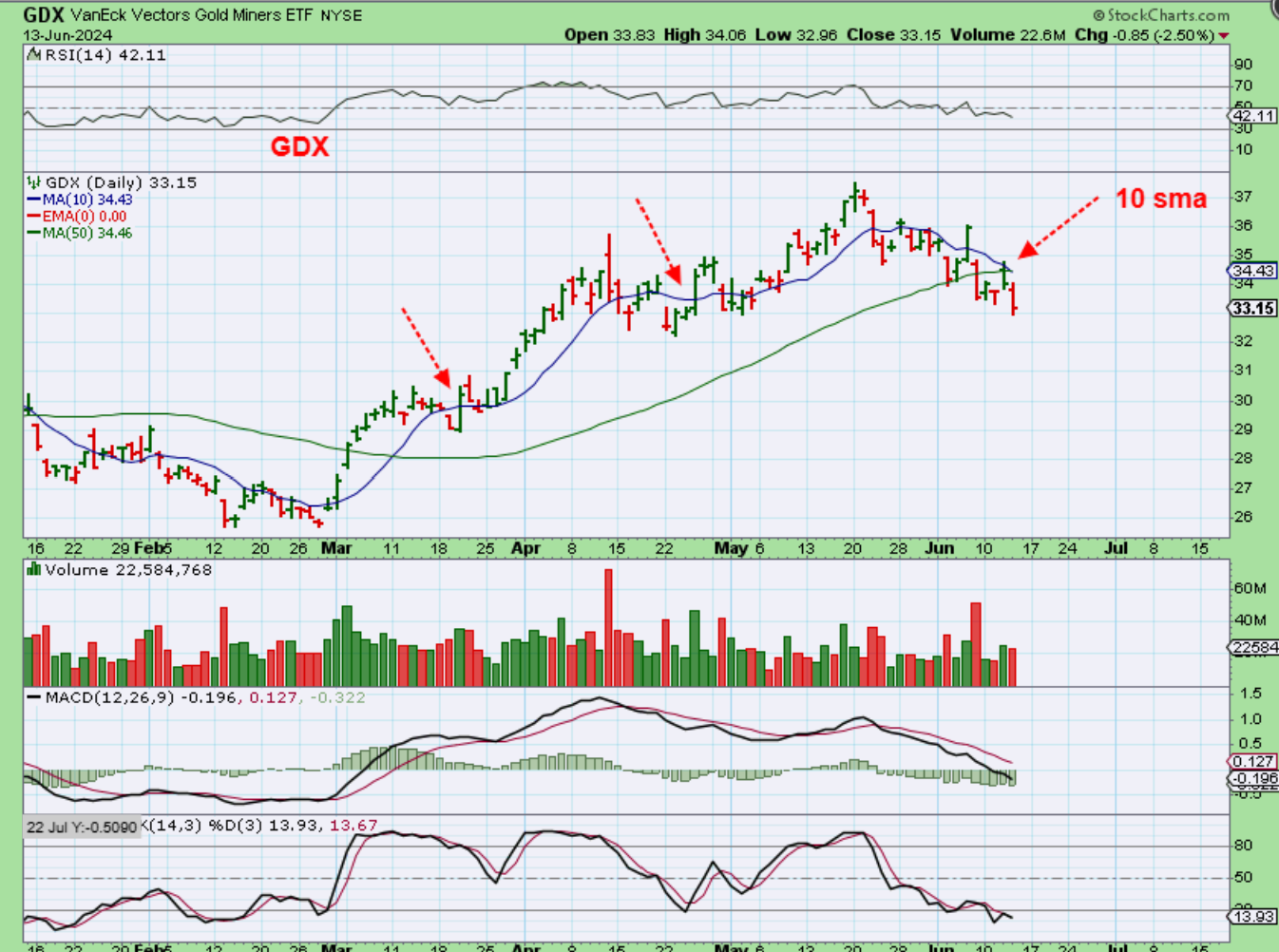This screenshot has width=1279, height=952.
Task: Click the High 34.06 value
Action: coord(705,35)
